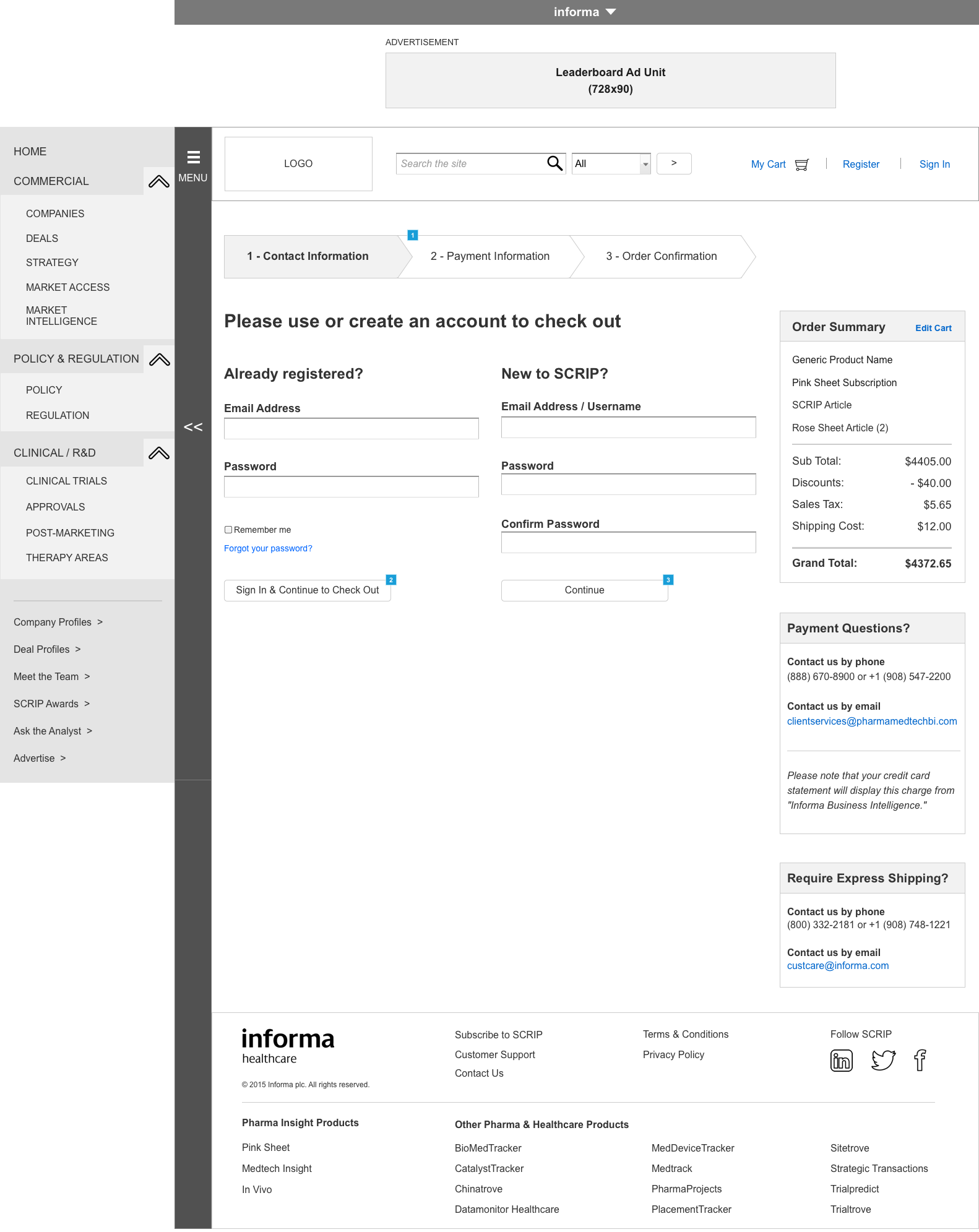979x1232 pixels.
Task: Open the hamburger MENU icon
Action: [x=193, y=157]
